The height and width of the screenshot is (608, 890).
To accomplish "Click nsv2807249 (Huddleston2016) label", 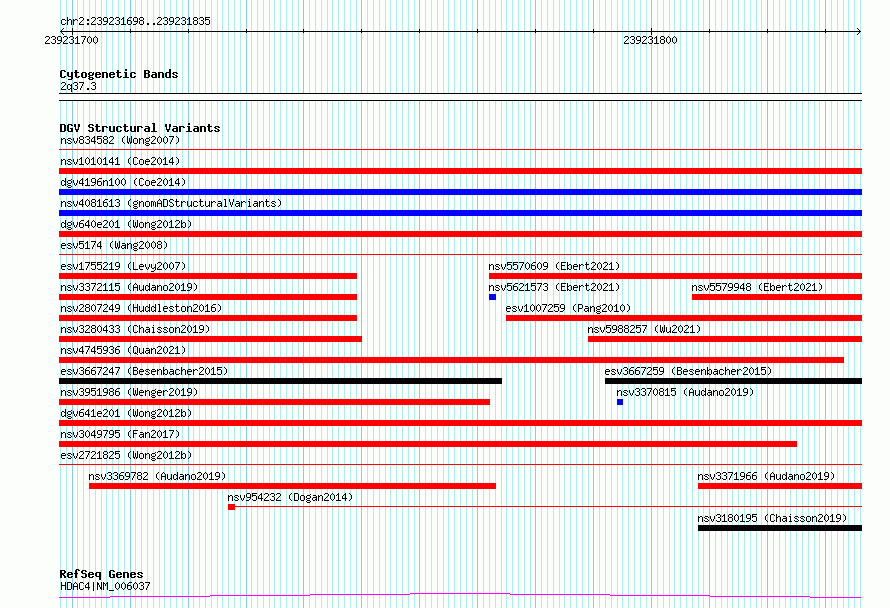I will (141, 308).
